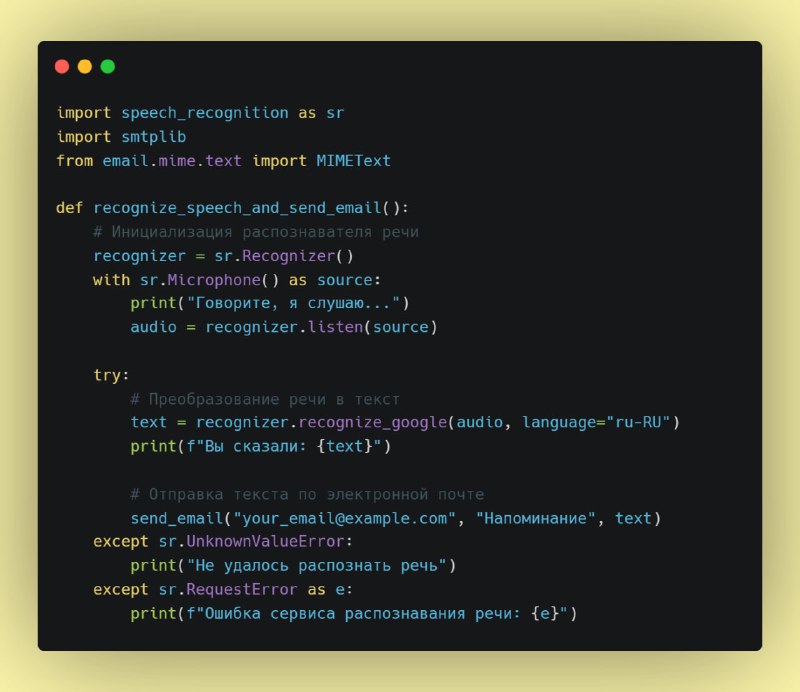Click 'recognize_google' method call

(x=373, y=423)
